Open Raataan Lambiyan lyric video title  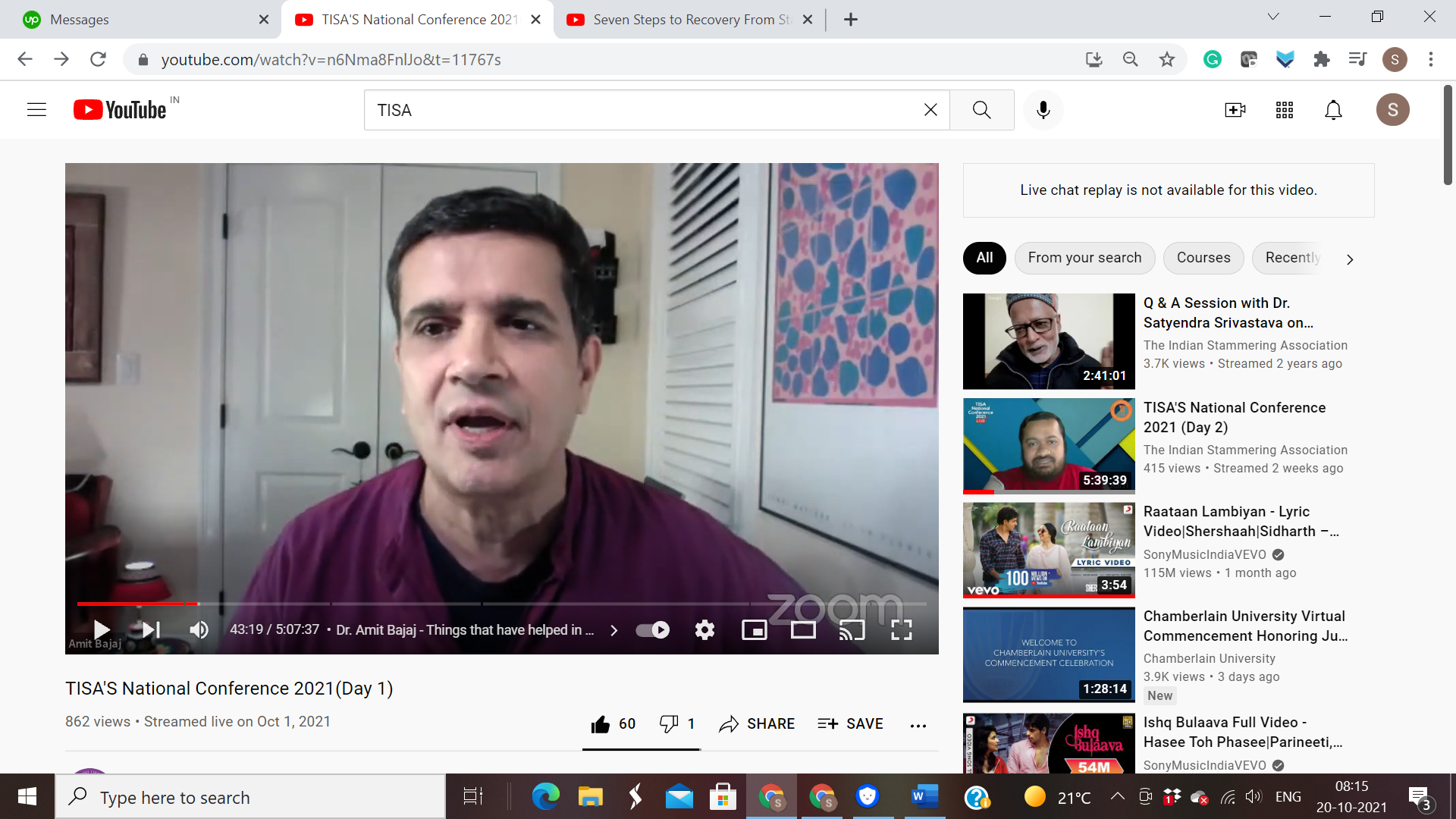1241,521
